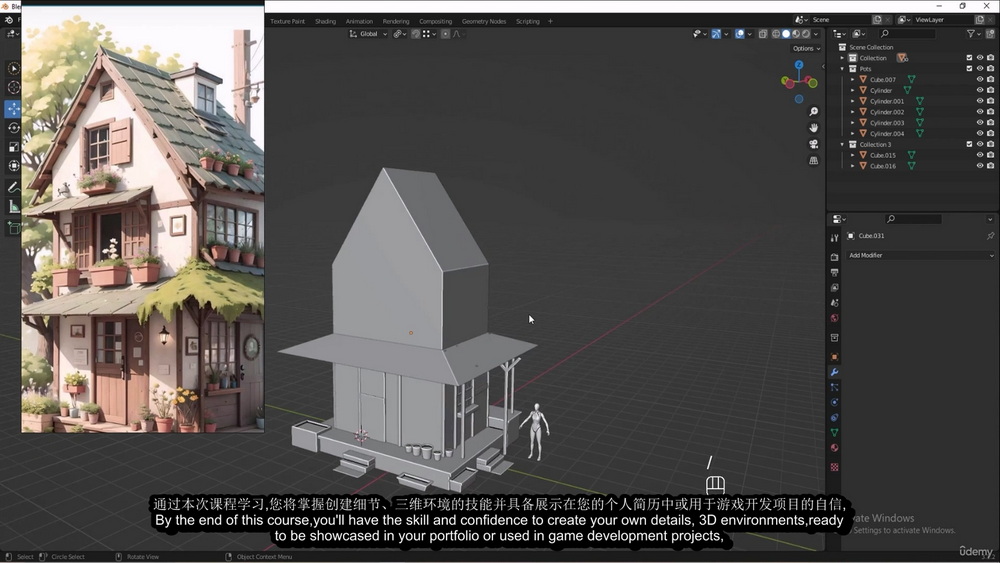Disable render for Cube.016 camera icon
1000x563 pixels.
990,166
